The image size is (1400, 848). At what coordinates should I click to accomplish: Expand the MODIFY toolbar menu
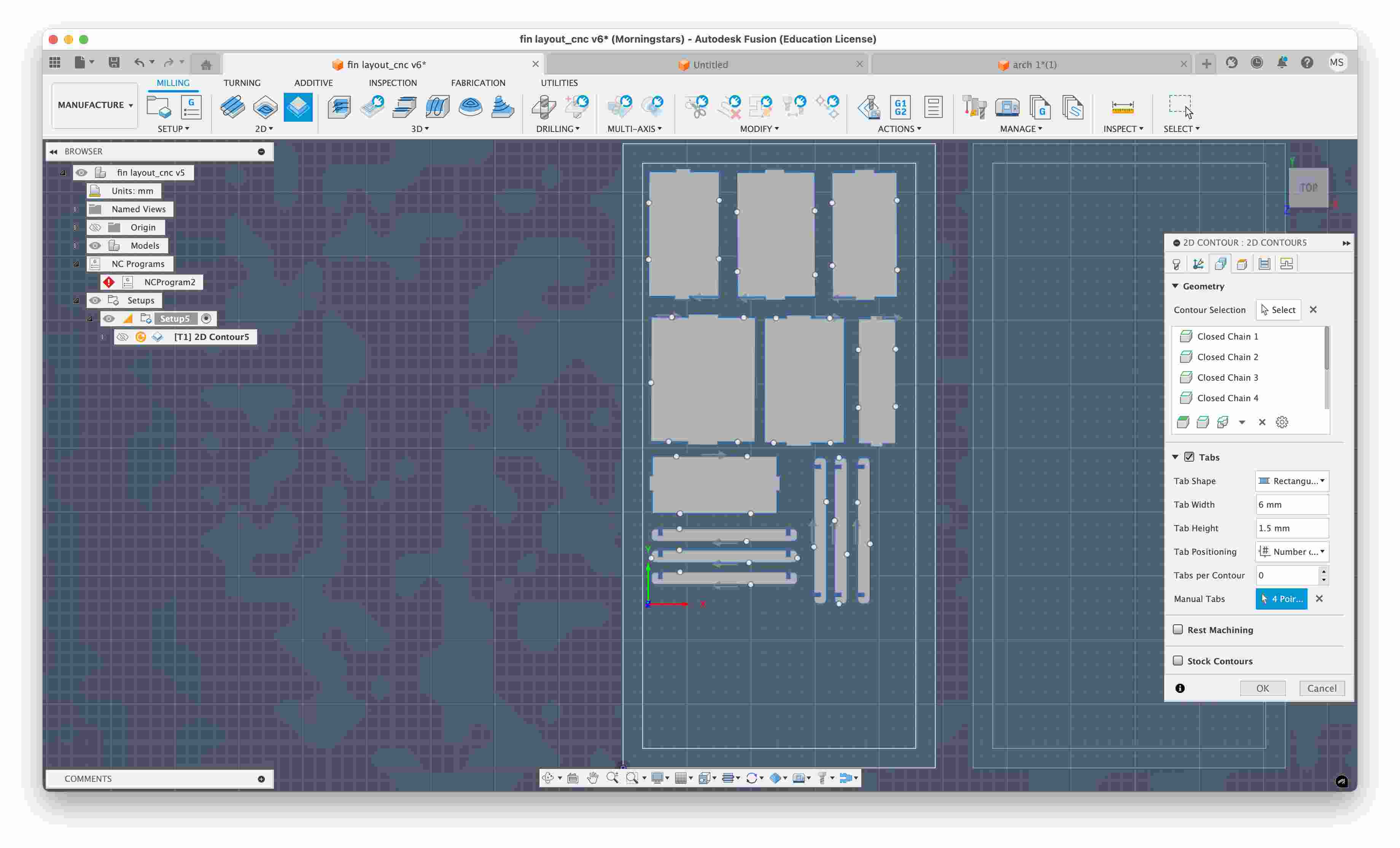click(x=759, y=129)
